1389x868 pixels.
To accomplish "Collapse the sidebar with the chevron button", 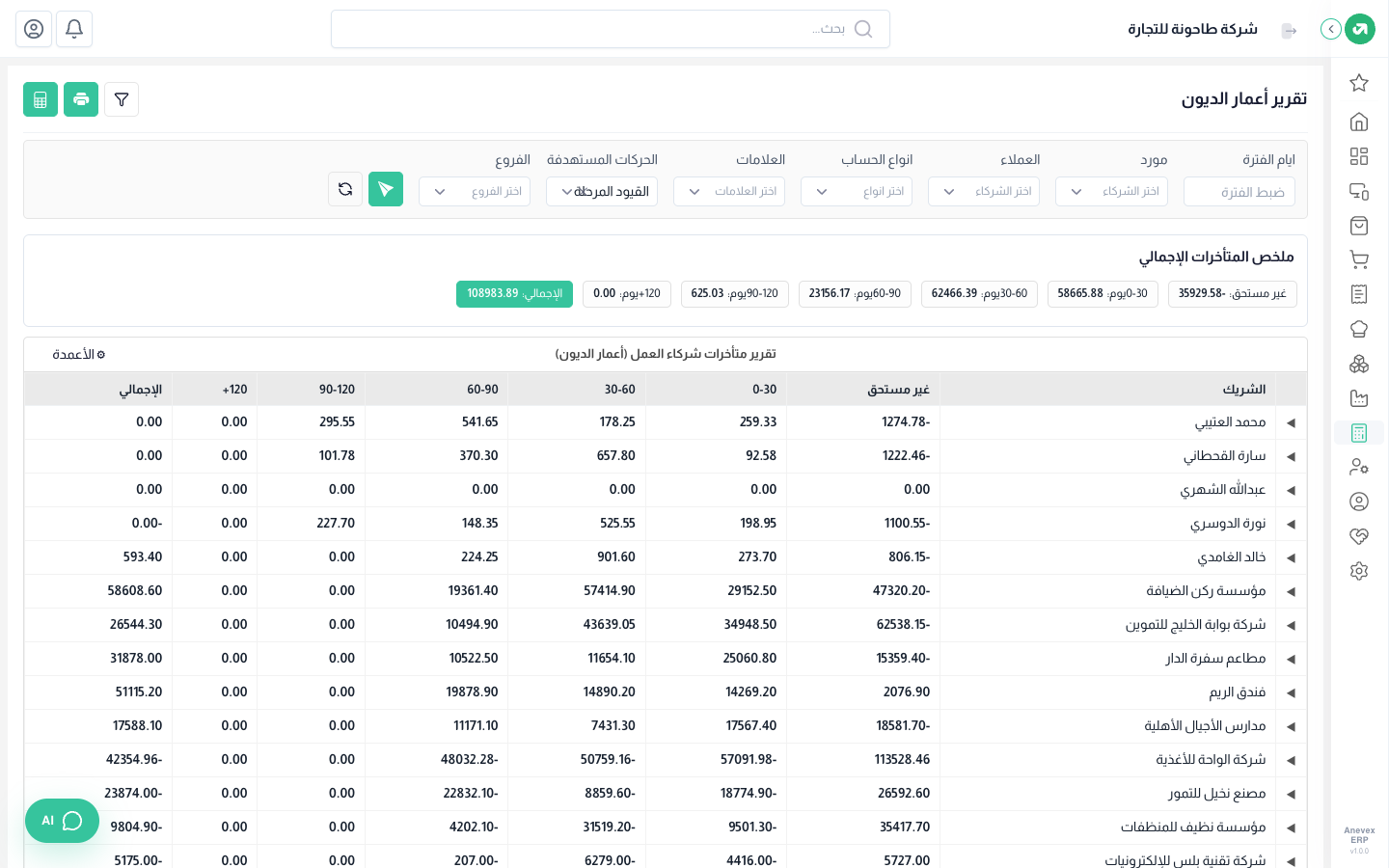I will tap(1331, 29).
